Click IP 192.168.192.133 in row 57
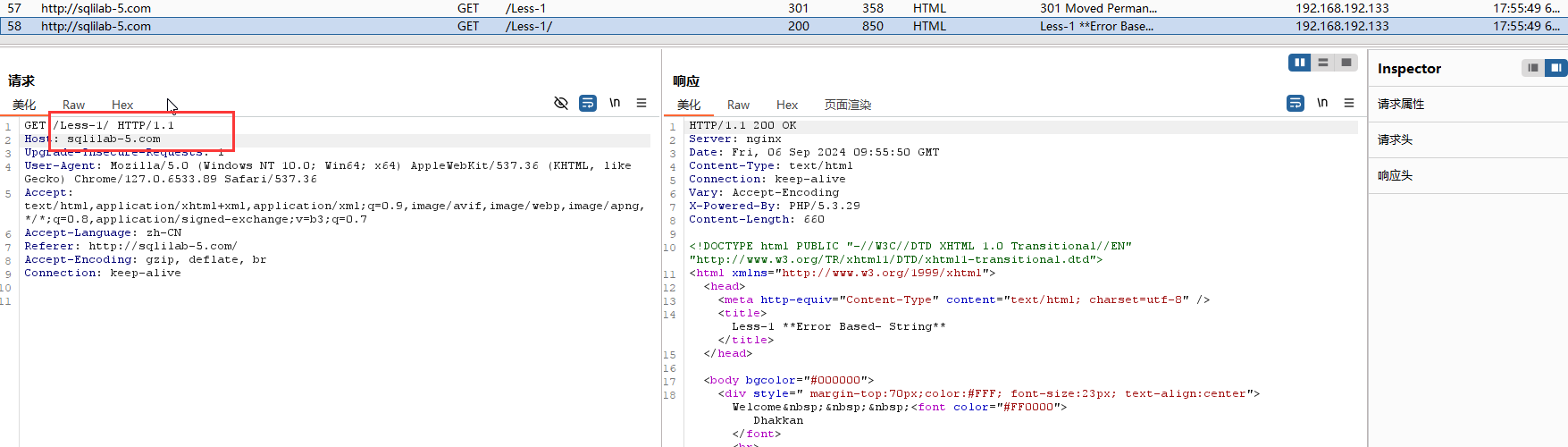Viewport: 1568px width, 447px height. [x=1342, y=8]
